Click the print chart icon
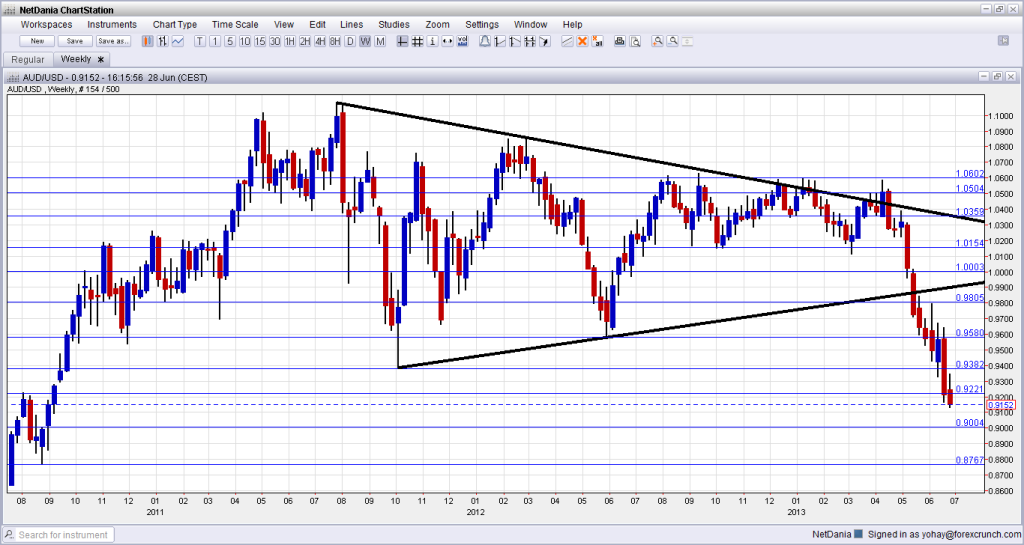The width and height of the screenshot is (1024, 545). (620, 41)
